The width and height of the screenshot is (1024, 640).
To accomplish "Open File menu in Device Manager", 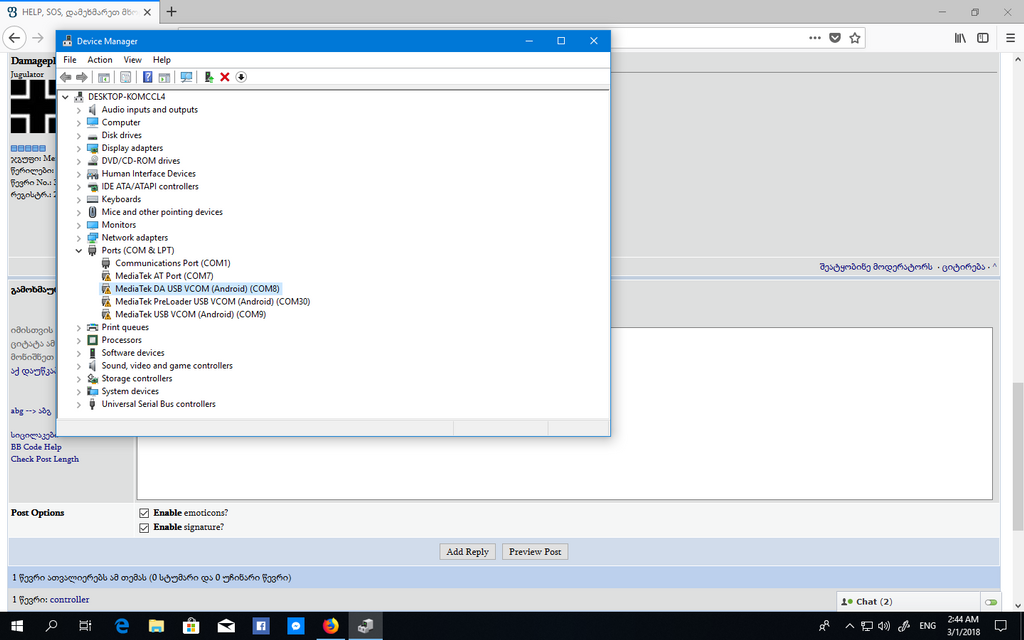I will tap(70, 59).
